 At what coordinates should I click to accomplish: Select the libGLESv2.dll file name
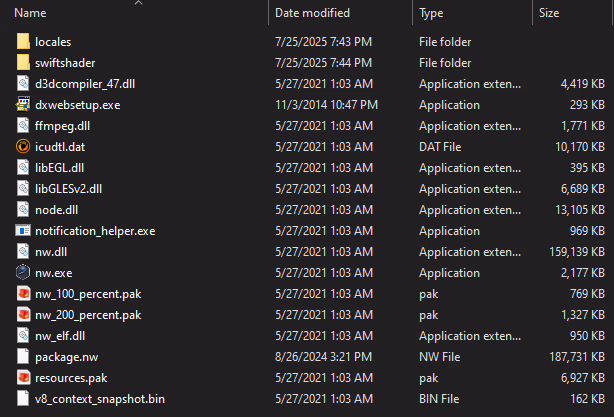(68, 189)
